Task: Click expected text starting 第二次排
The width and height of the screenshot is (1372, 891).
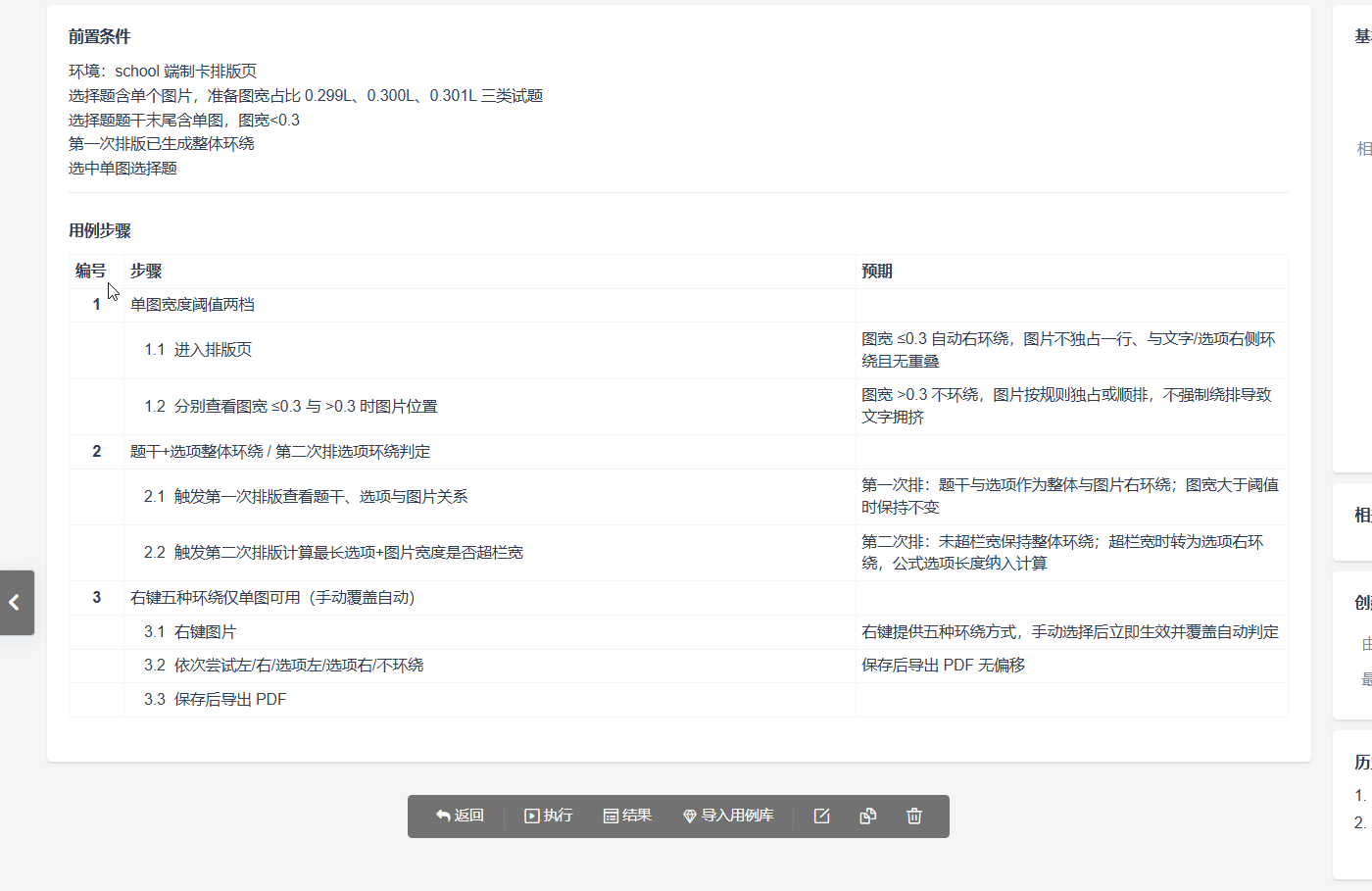Action: click(1062, 552)
